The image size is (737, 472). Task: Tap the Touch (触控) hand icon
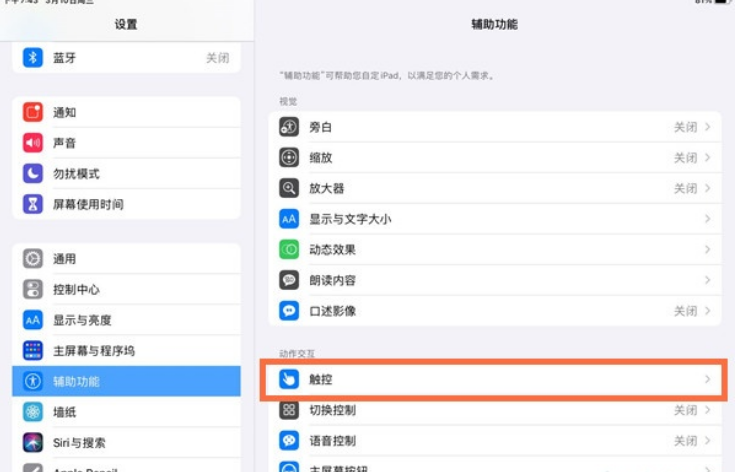(x=289, y=380)
